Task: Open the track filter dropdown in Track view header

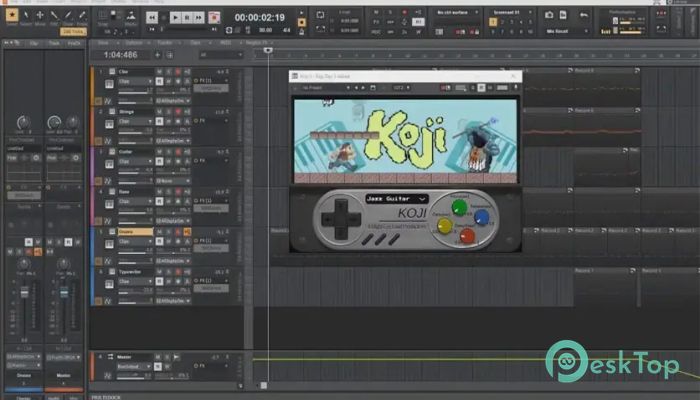Action: pos(221,55)
